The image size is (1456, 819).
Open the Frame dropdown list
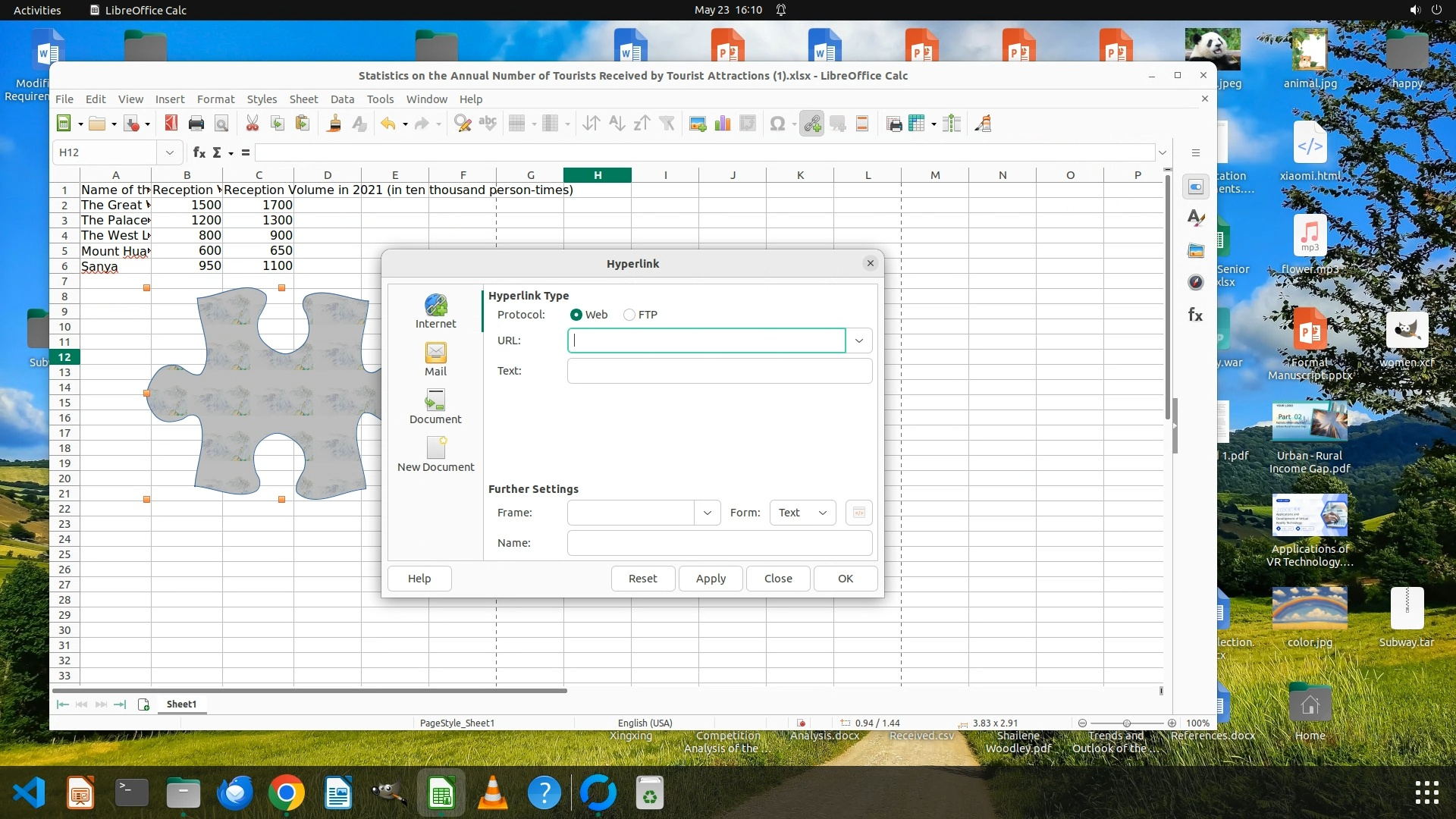point(708,513)
